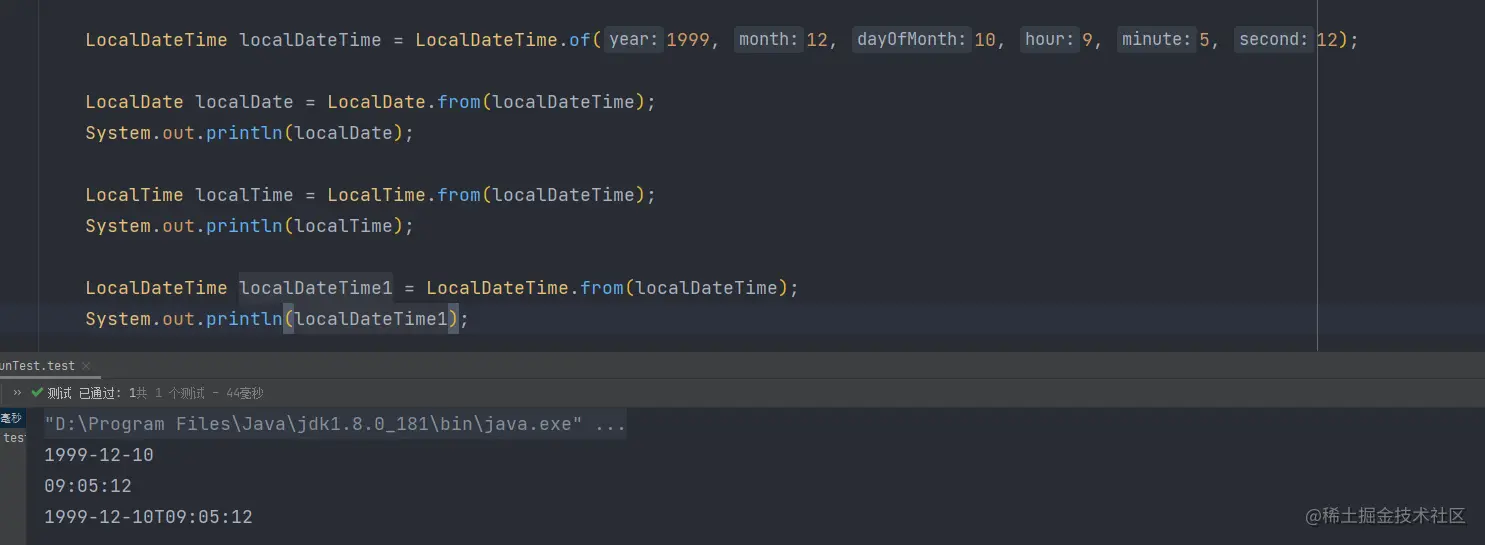Click the 'year:' parameter hint
Image resolution: width=1485 pixels, height=545 pixels.
(634, 40)
